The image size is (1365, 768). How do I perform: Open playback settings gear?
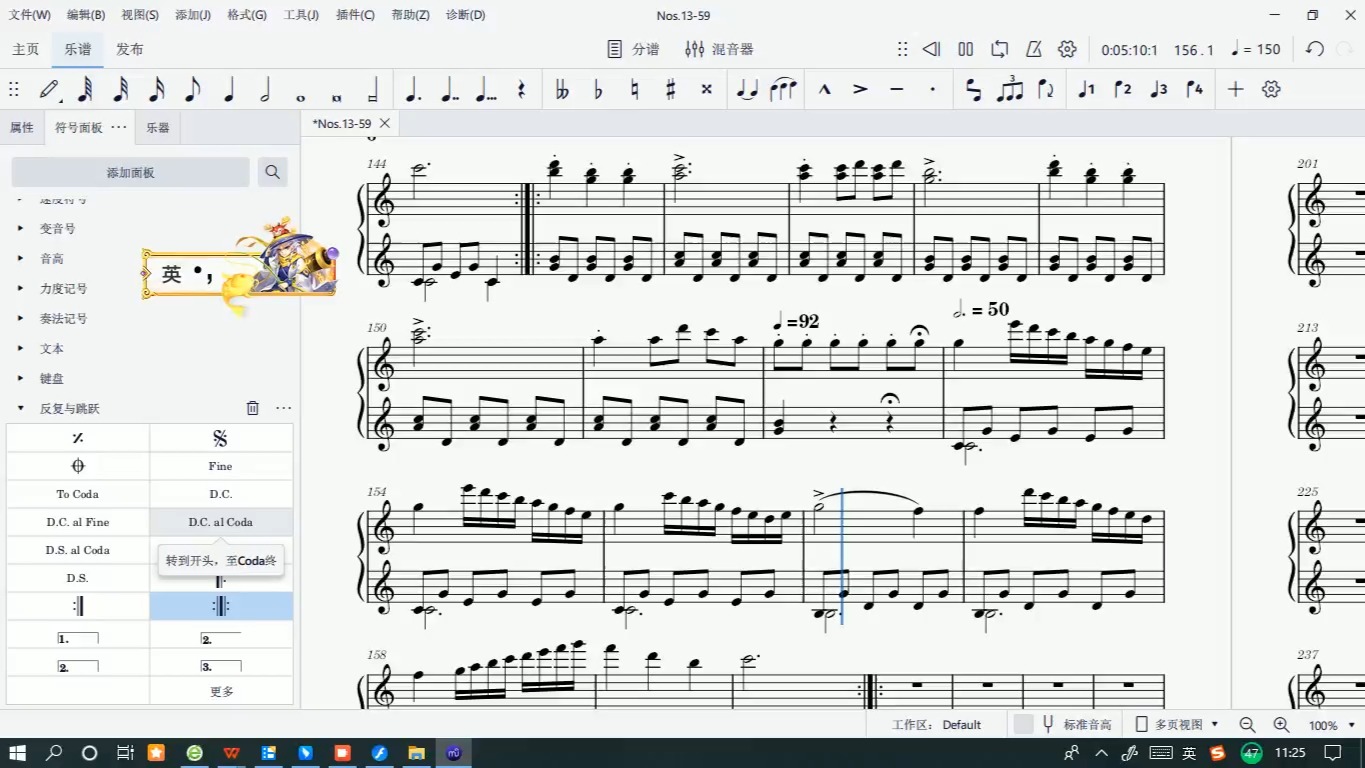click(x=1067, y=49)
